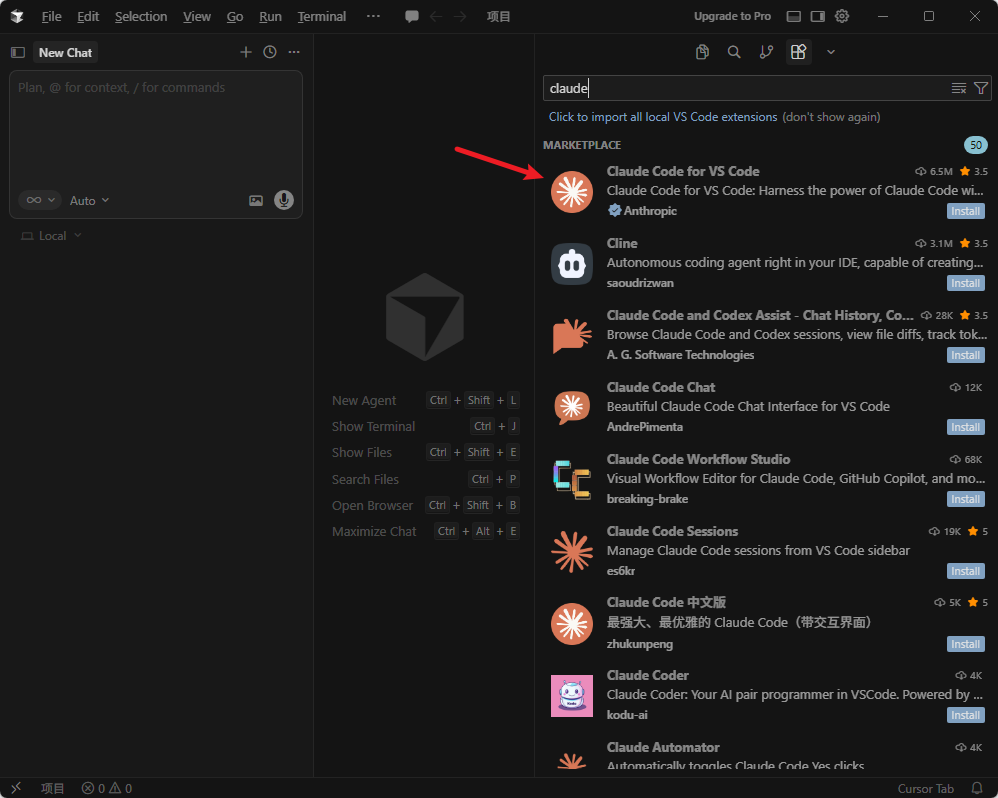Go forward with the right arrow
This screenshot has width=998, height=798.
point(460,17)
